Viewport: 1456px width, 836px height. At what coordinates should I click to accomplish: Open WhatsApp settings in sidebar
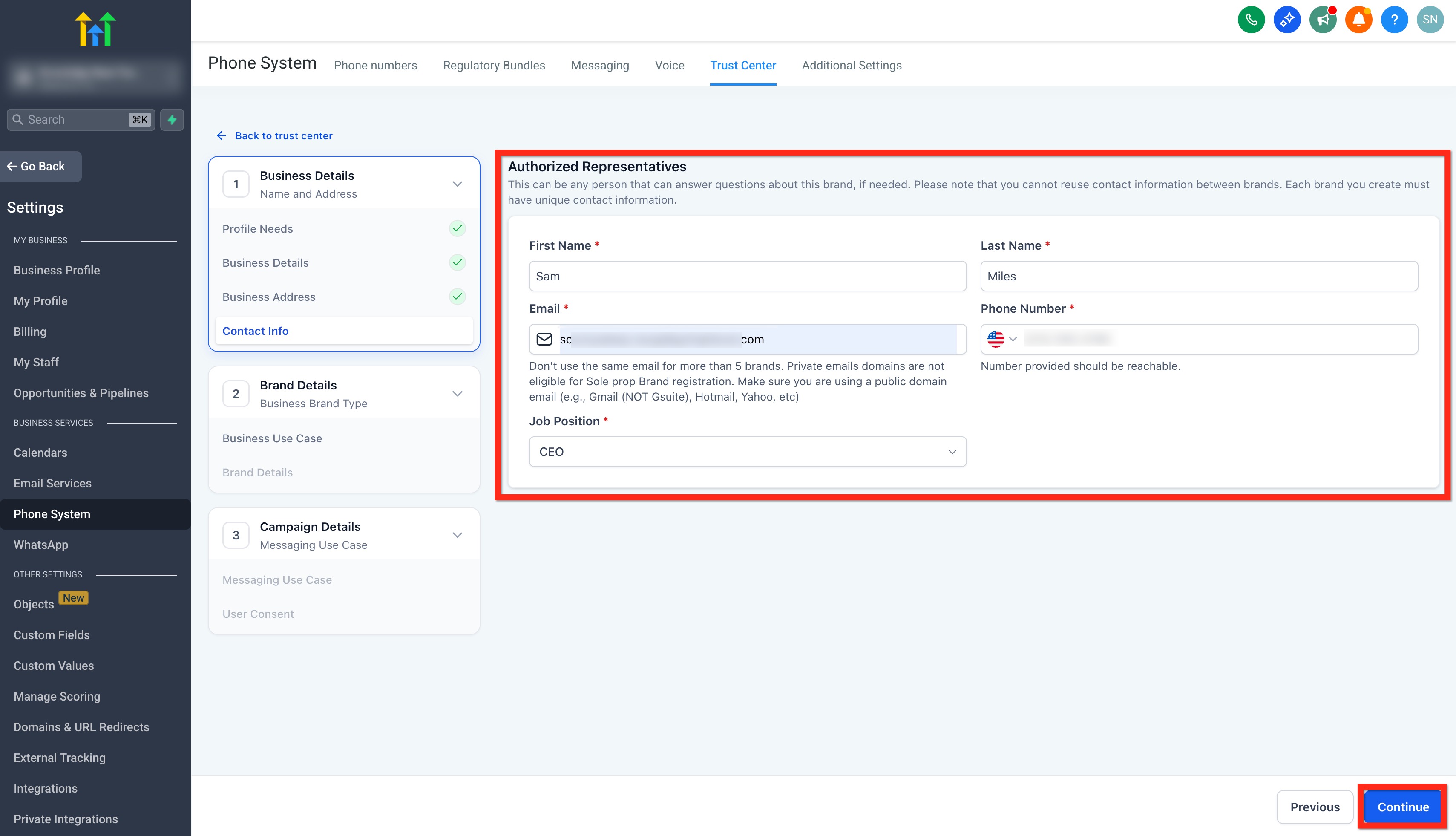pyautogui.click(x=41, y=545)
